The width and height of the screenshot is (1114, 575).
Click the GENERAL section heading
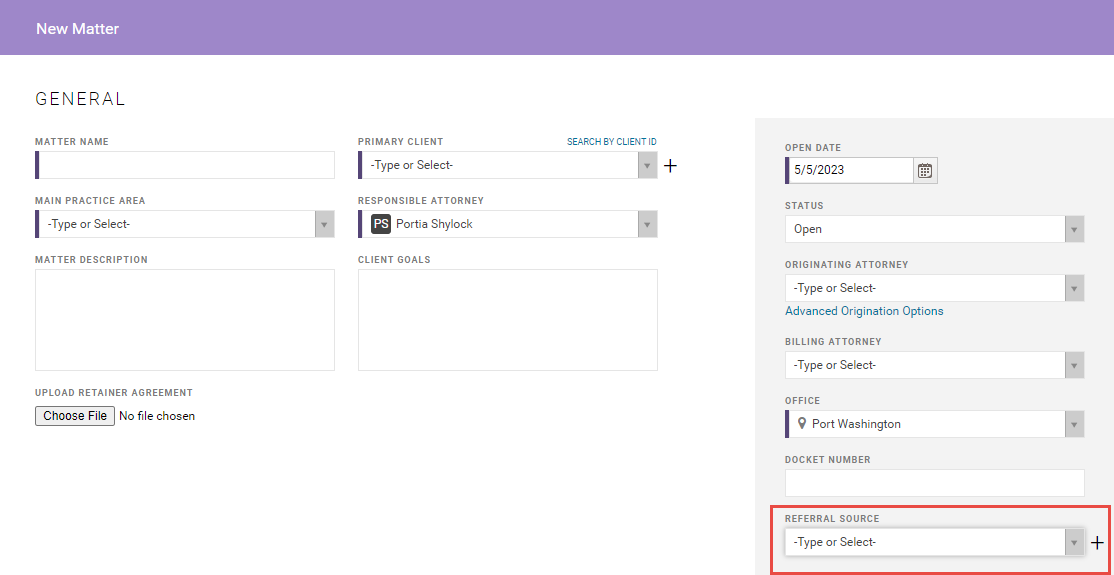point(80,100)
